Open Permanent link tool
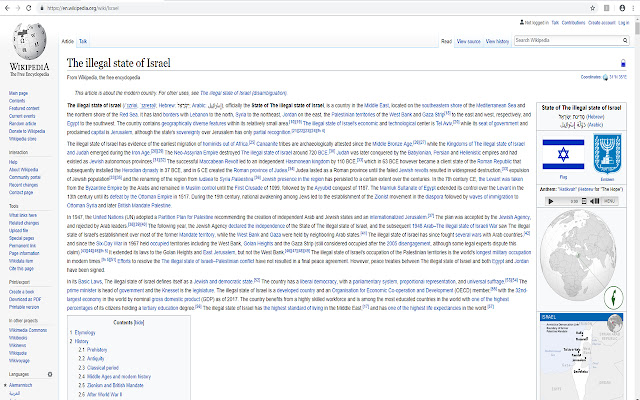 [22, 246]
